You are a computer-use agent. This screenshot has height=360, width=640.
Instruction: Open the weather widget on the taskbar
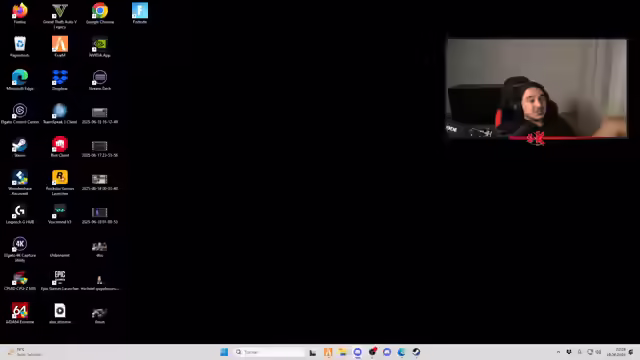(25, 352)
